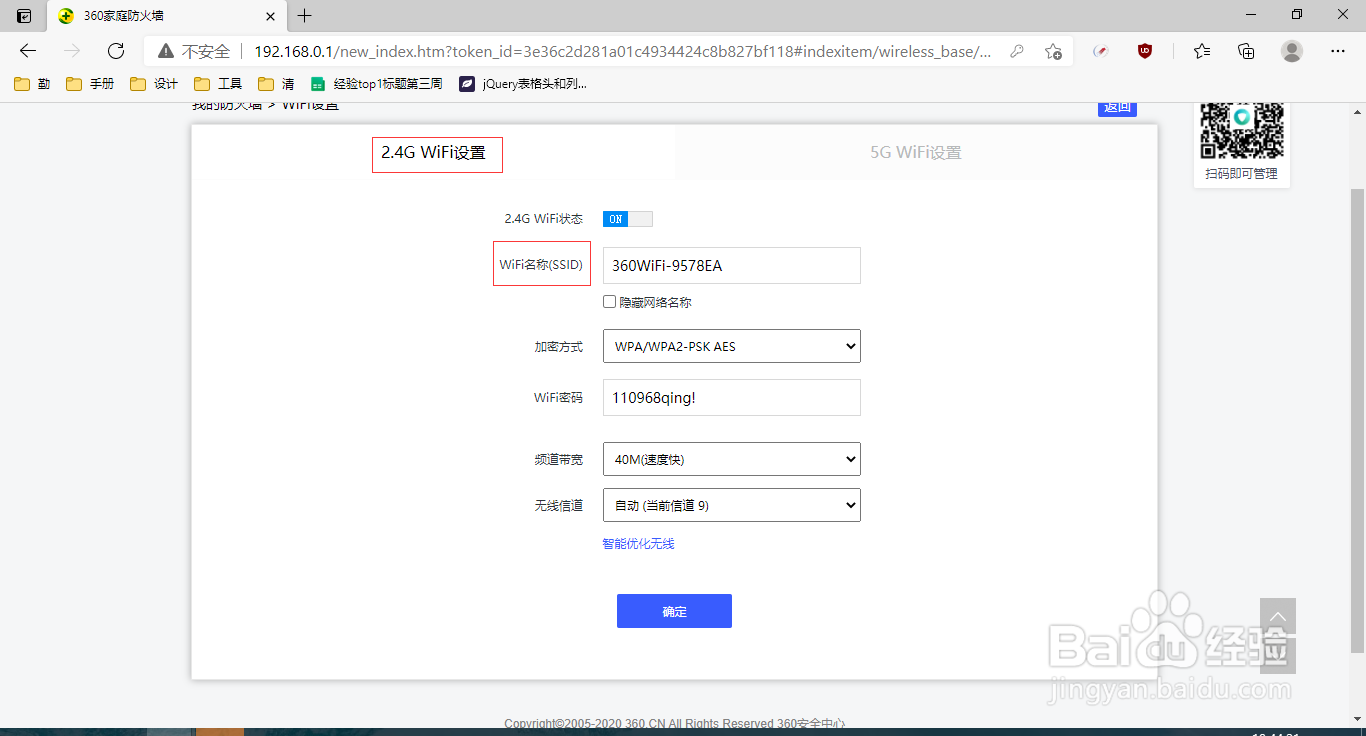1366x736 pixels.
Task: Click the browser address bar URL
Action: 622,51
